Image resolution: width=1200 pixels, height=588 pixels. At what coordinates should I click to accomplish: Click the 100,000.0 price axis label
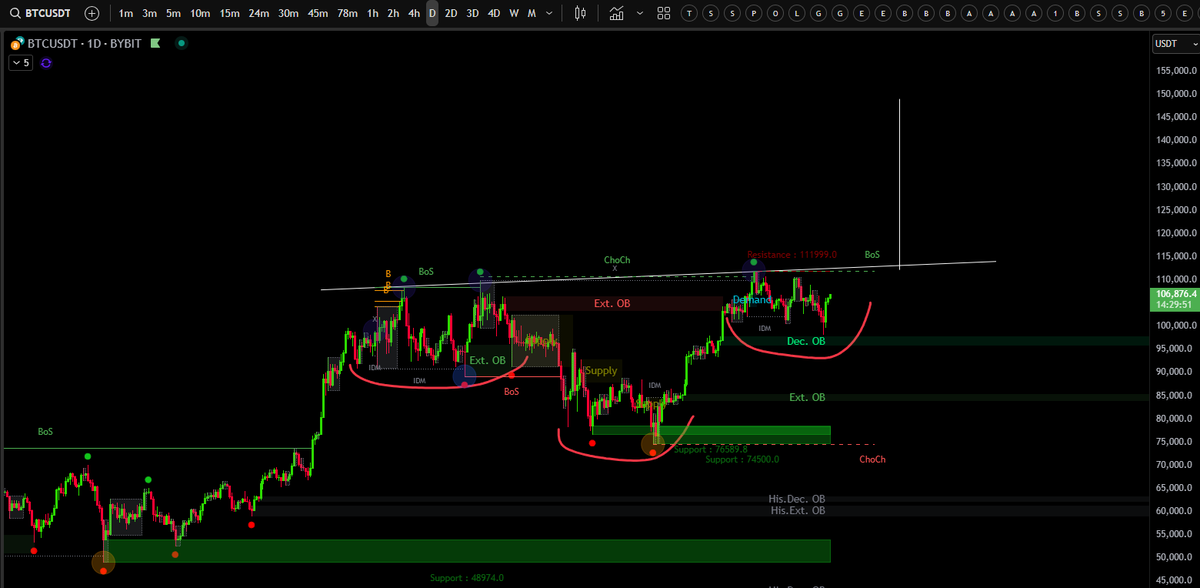1177,326
